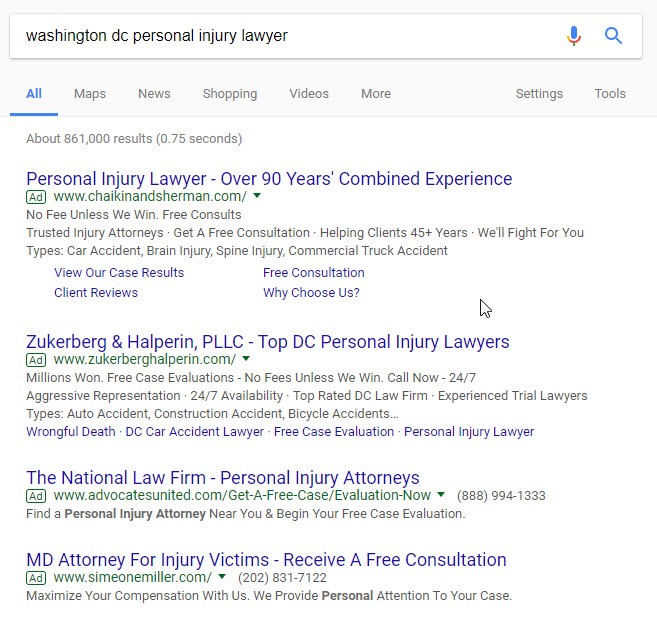Expand dropdown arrow after advocatesunited.com URL
The height and width of the screenshot is (618, 657).
441,494
